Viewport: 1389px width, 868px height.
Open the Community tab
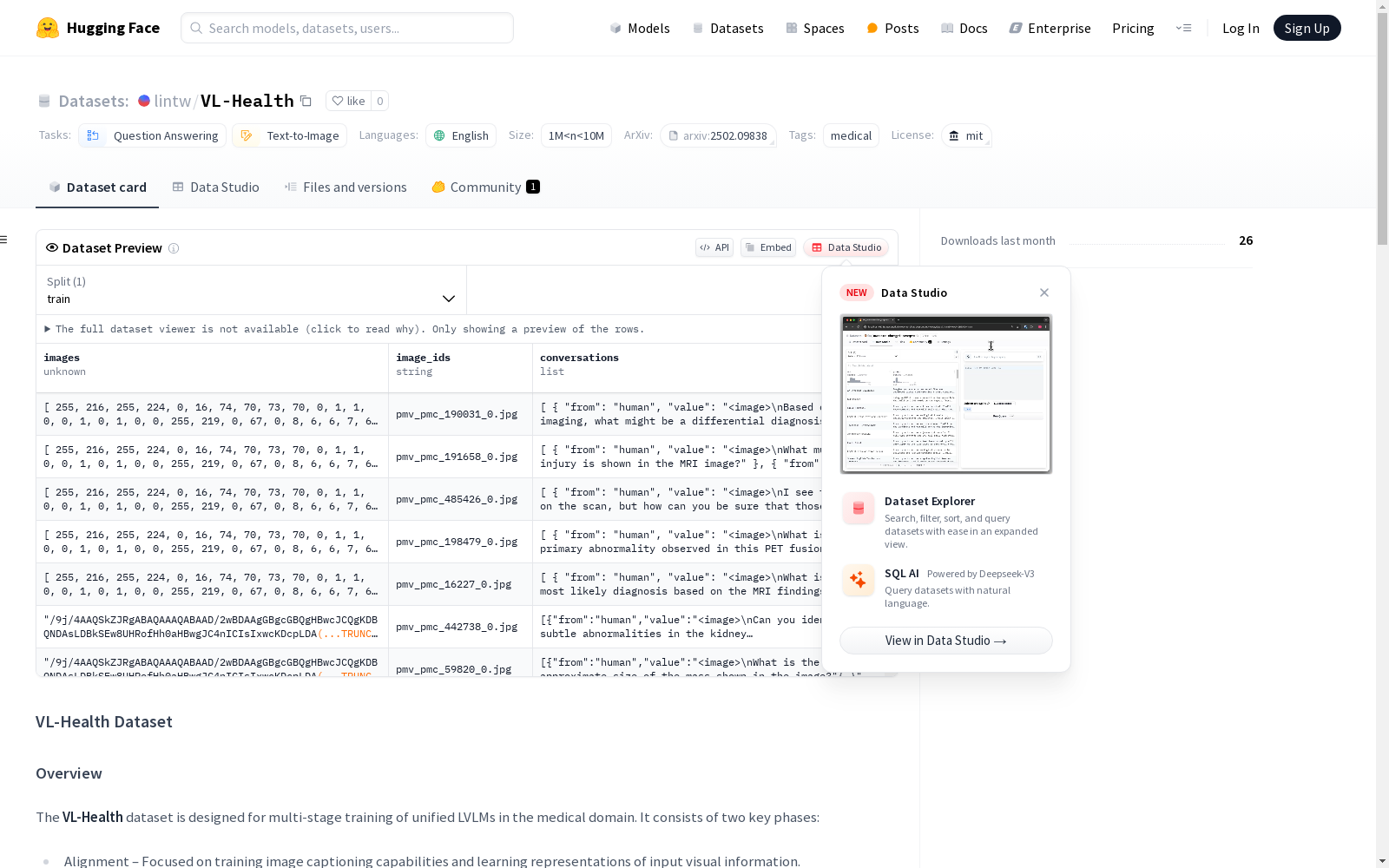[x=485, y=187]
